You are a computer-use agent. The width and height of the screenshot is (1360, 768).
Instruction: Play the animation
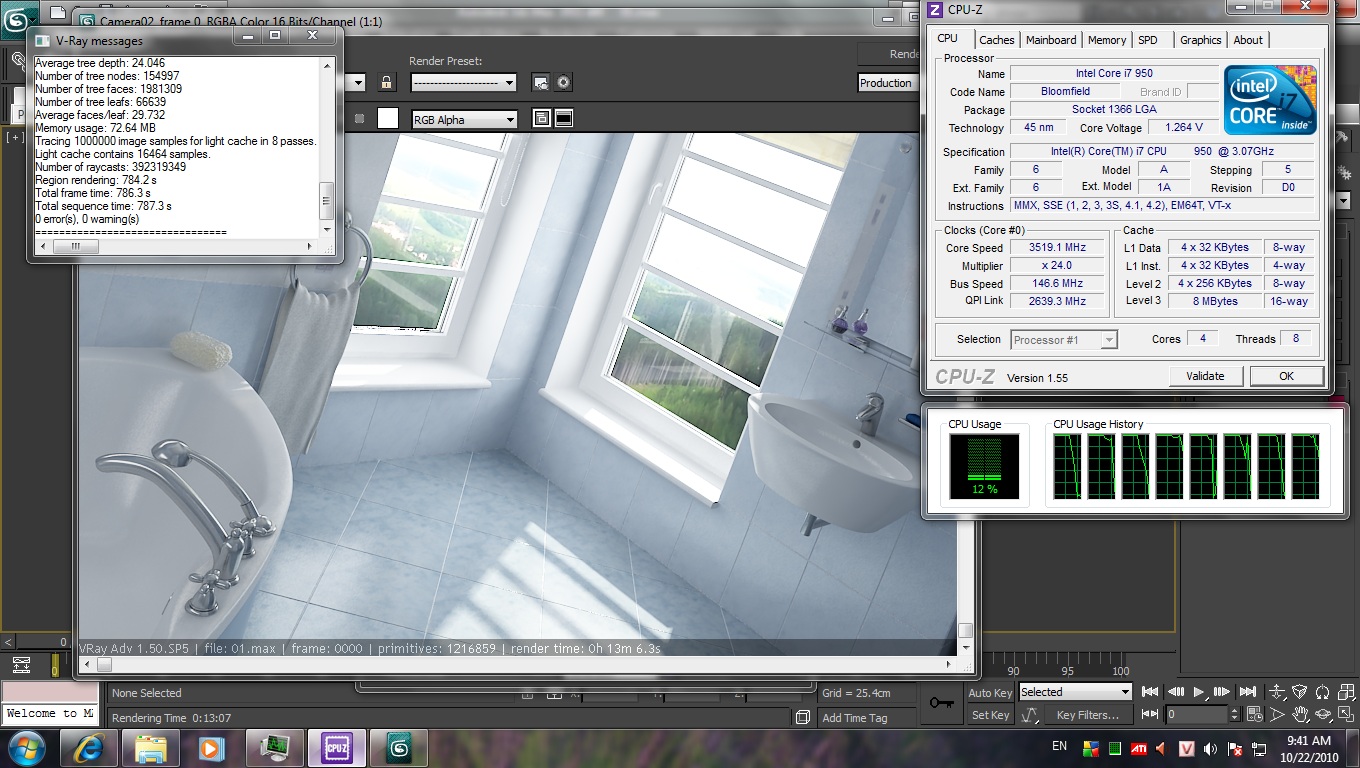point(1199,692)
